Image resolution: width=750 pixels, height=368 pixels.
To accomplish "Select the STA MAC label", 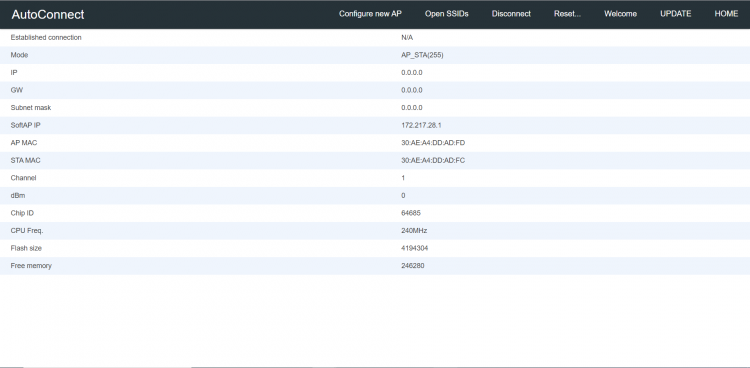I will 25,160.
